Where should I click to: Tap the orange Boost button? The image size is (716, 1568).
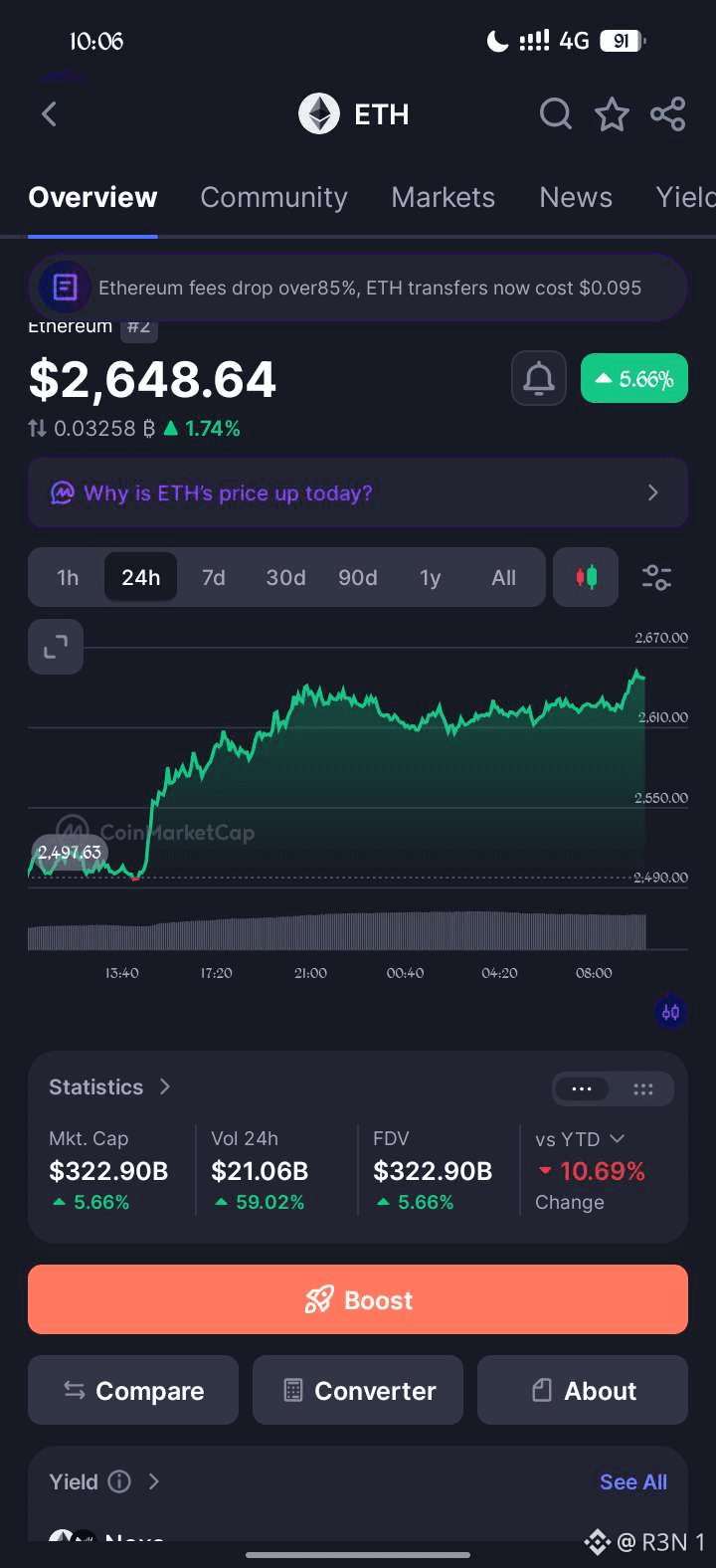(358, 1299)
